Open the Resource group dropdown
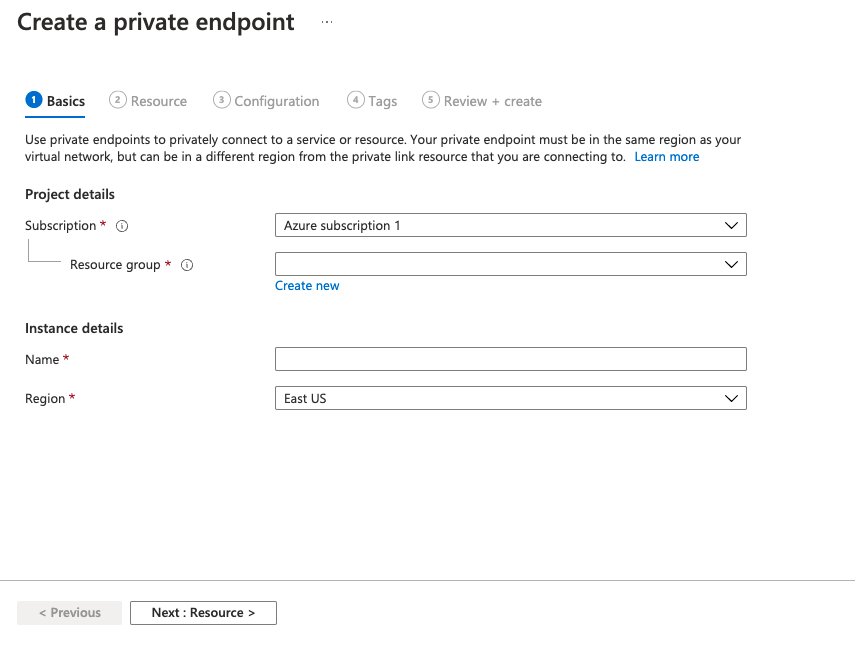The width and height of the screenshot is (855, 650). tap(510, 264)
